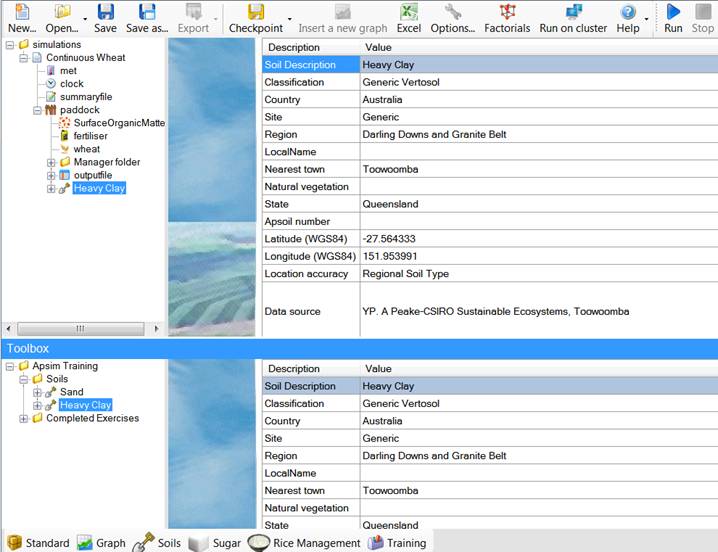
Task: Select the met node in the tree
Action: coord(68,71)
